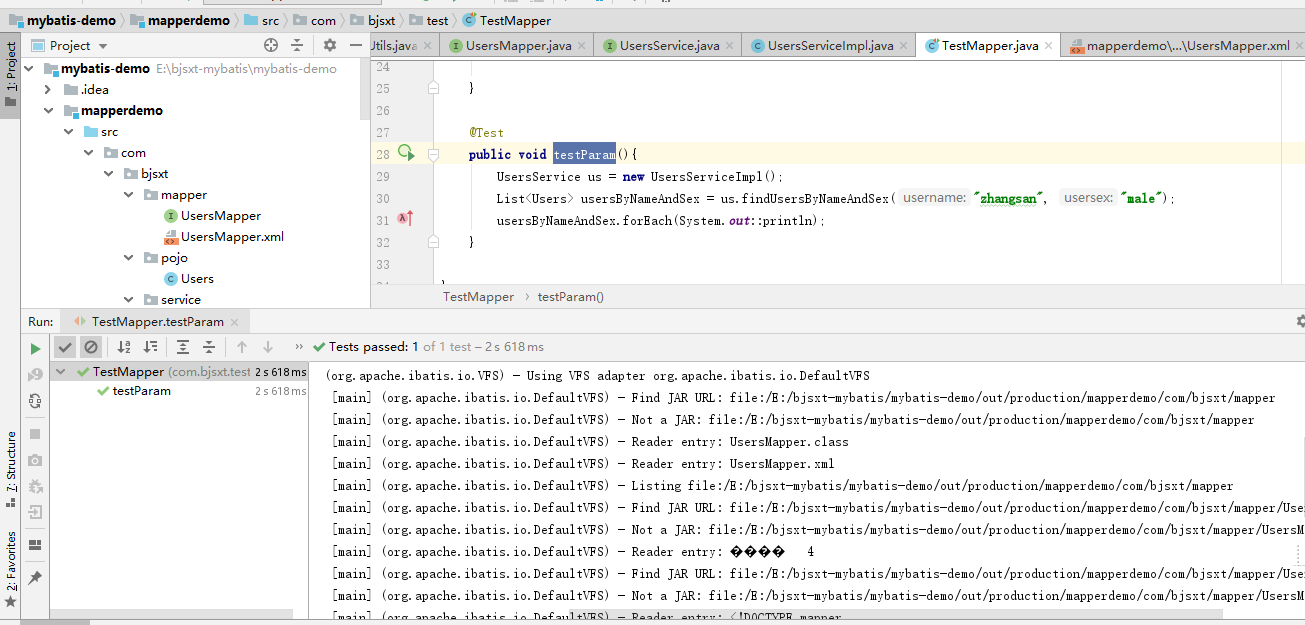Open Run tool window settings gear
The image size is (1305, 625).
coord(1299,321)
